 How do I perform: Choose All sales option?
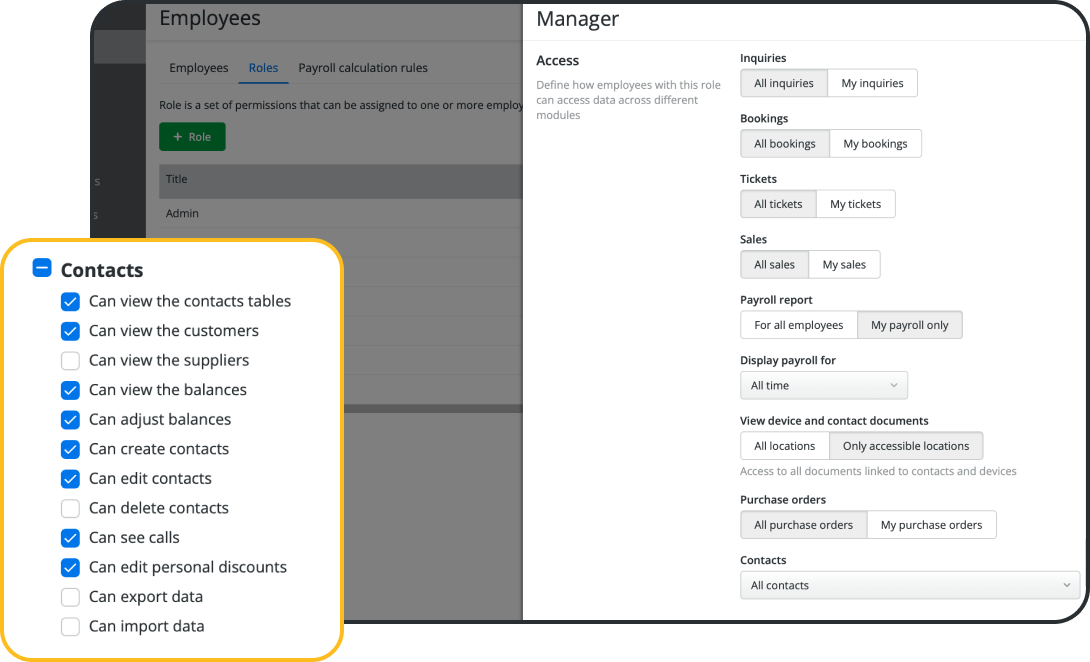point(774,265)
